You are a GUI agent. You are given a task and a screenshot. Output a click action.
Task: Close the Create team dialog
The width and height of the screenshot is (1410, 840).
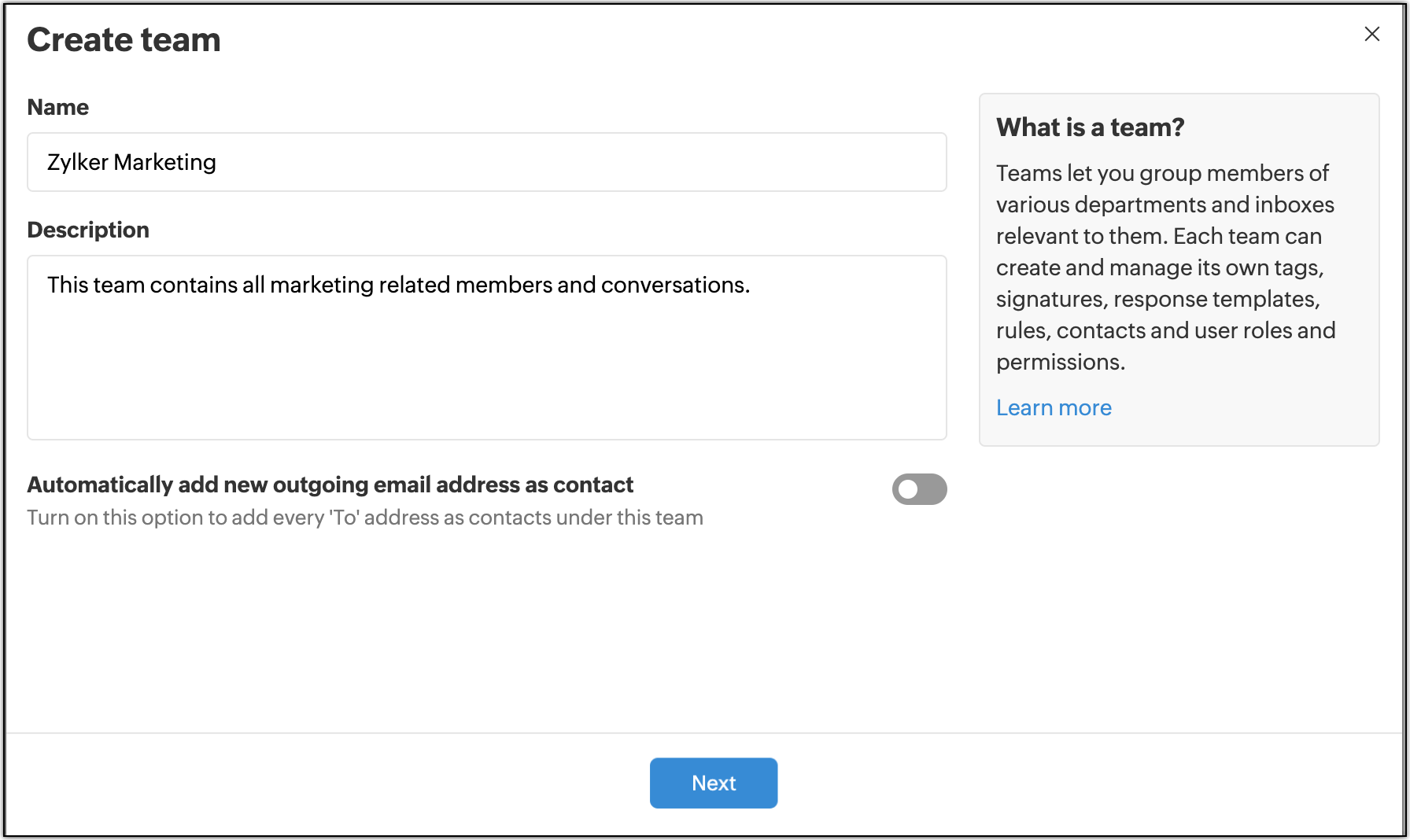click(x=1371, y=34)
